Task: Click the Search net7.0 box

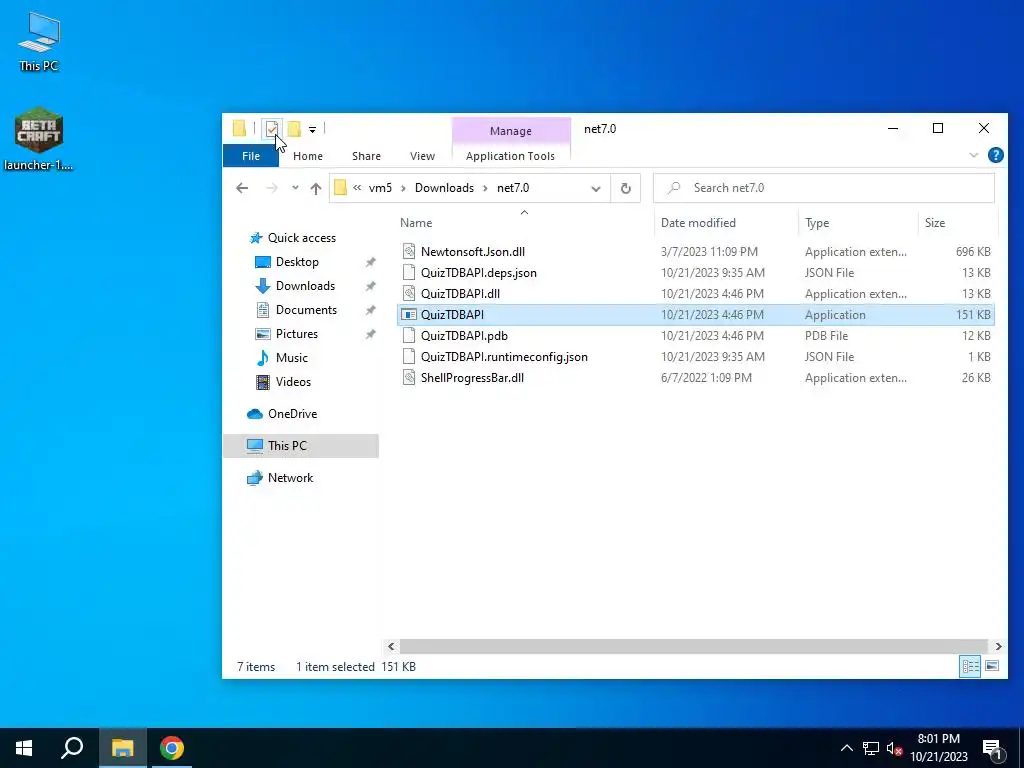Action: [824, 188]
